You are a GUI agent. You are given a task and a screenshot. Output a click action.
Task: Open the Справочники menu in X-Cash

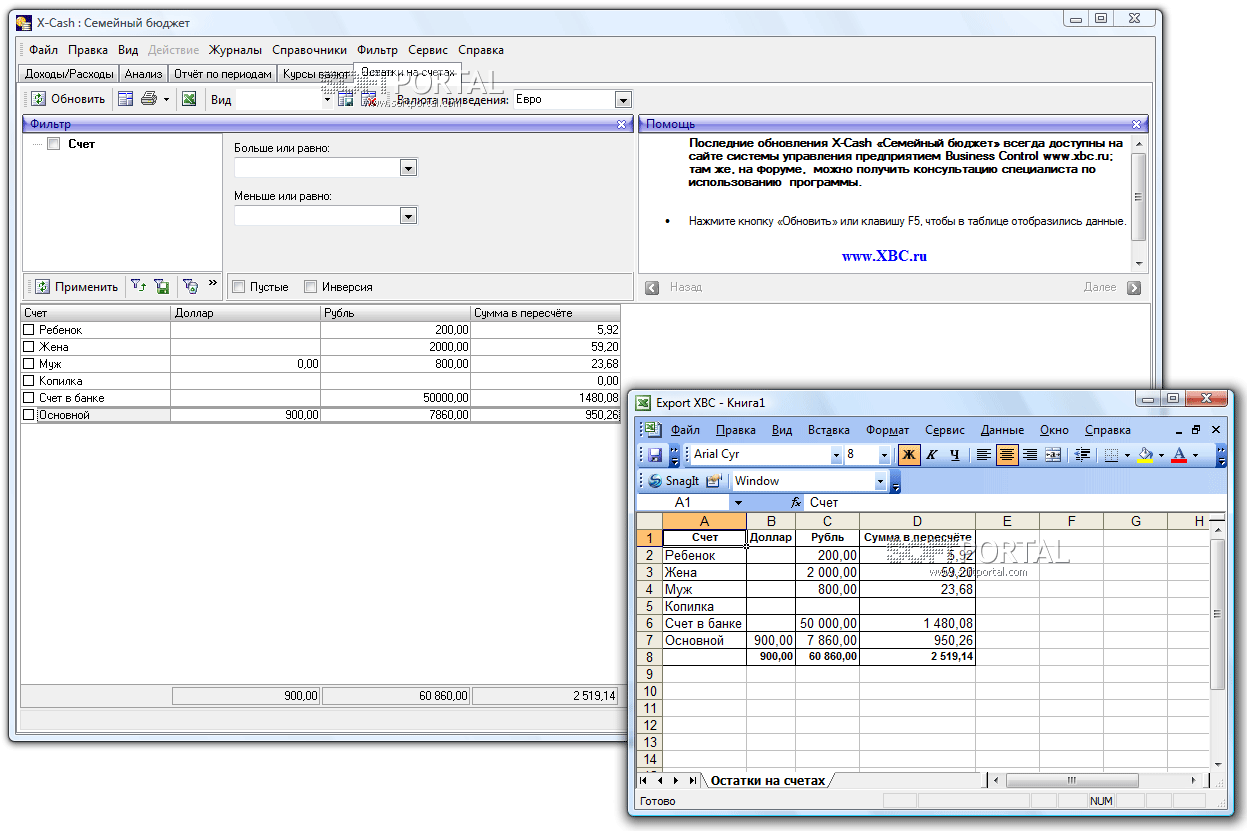pos(309,50)
